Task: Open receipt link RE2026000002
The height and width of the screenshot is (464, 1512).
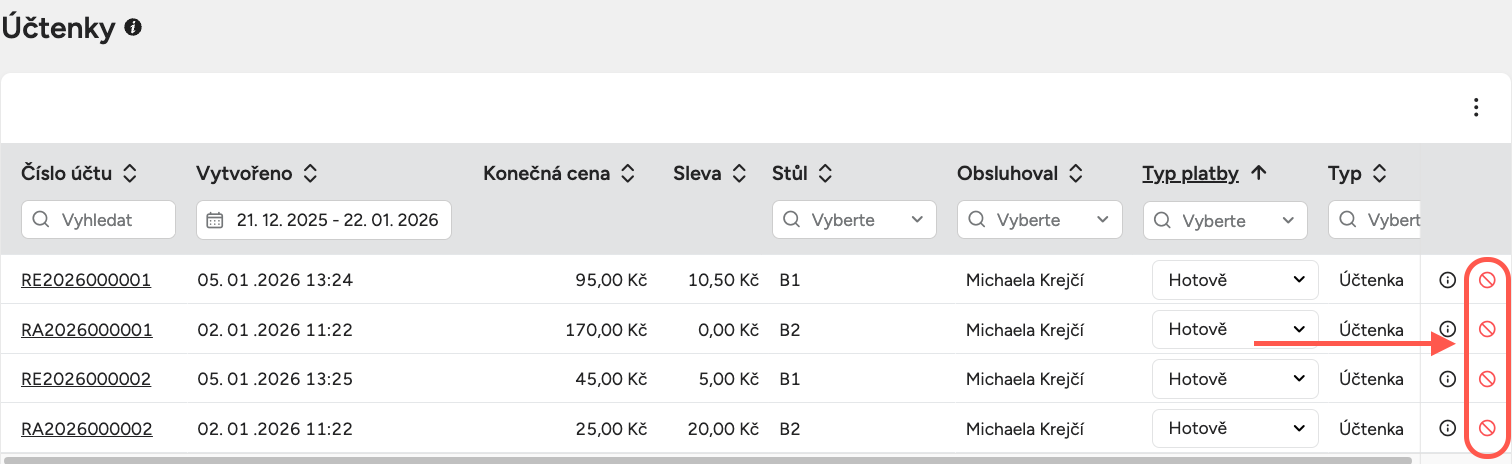Action: tap(86, 380)
